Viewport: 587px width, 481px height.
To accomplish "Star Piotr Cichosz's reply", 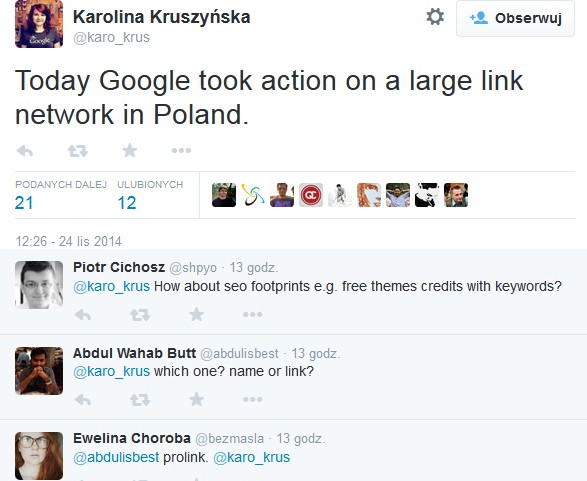I will [x=196, y=314].
